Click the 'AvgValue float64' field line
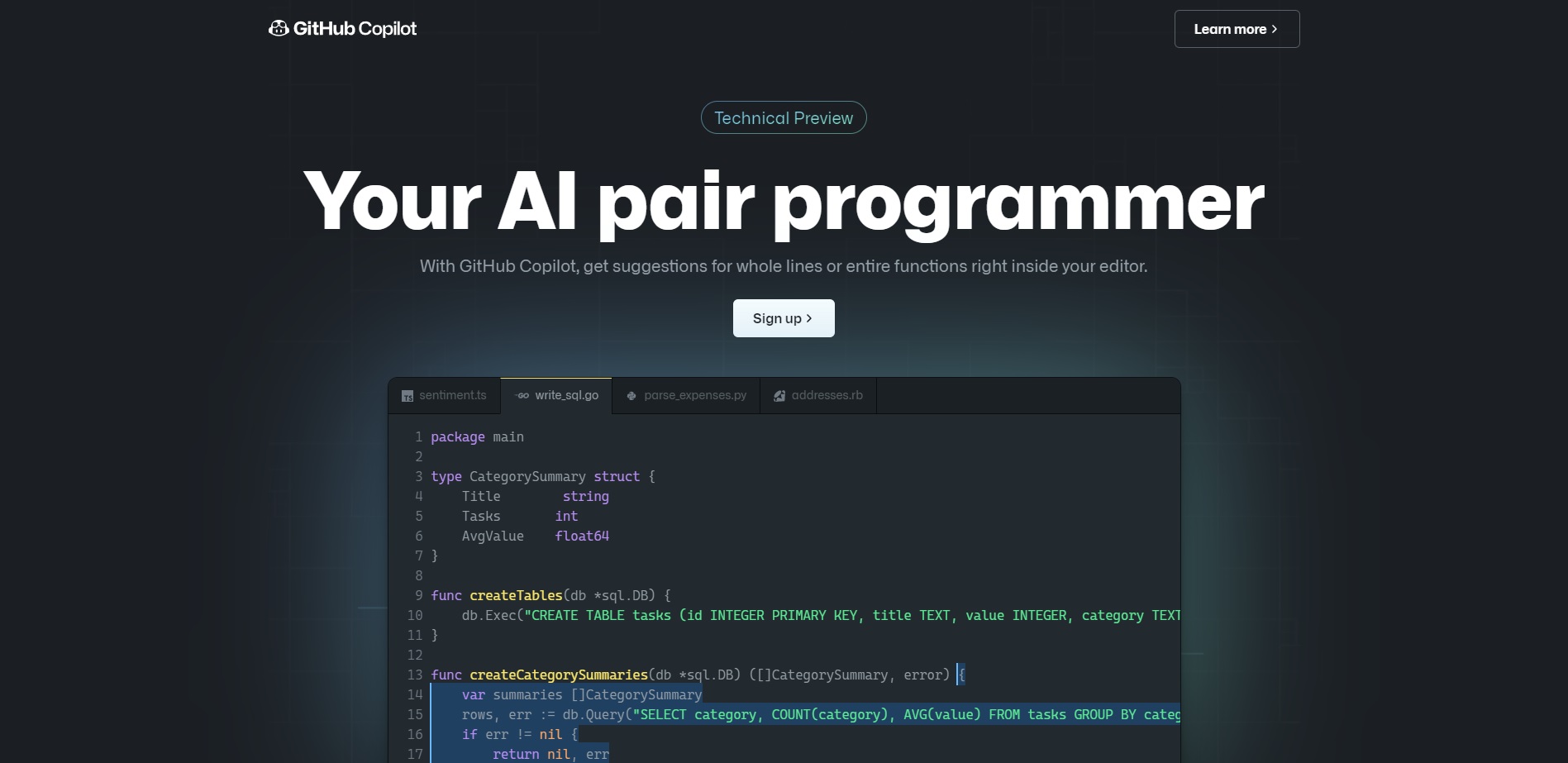Viewport: 1568px width, 763px height. [x=535, y=536]
